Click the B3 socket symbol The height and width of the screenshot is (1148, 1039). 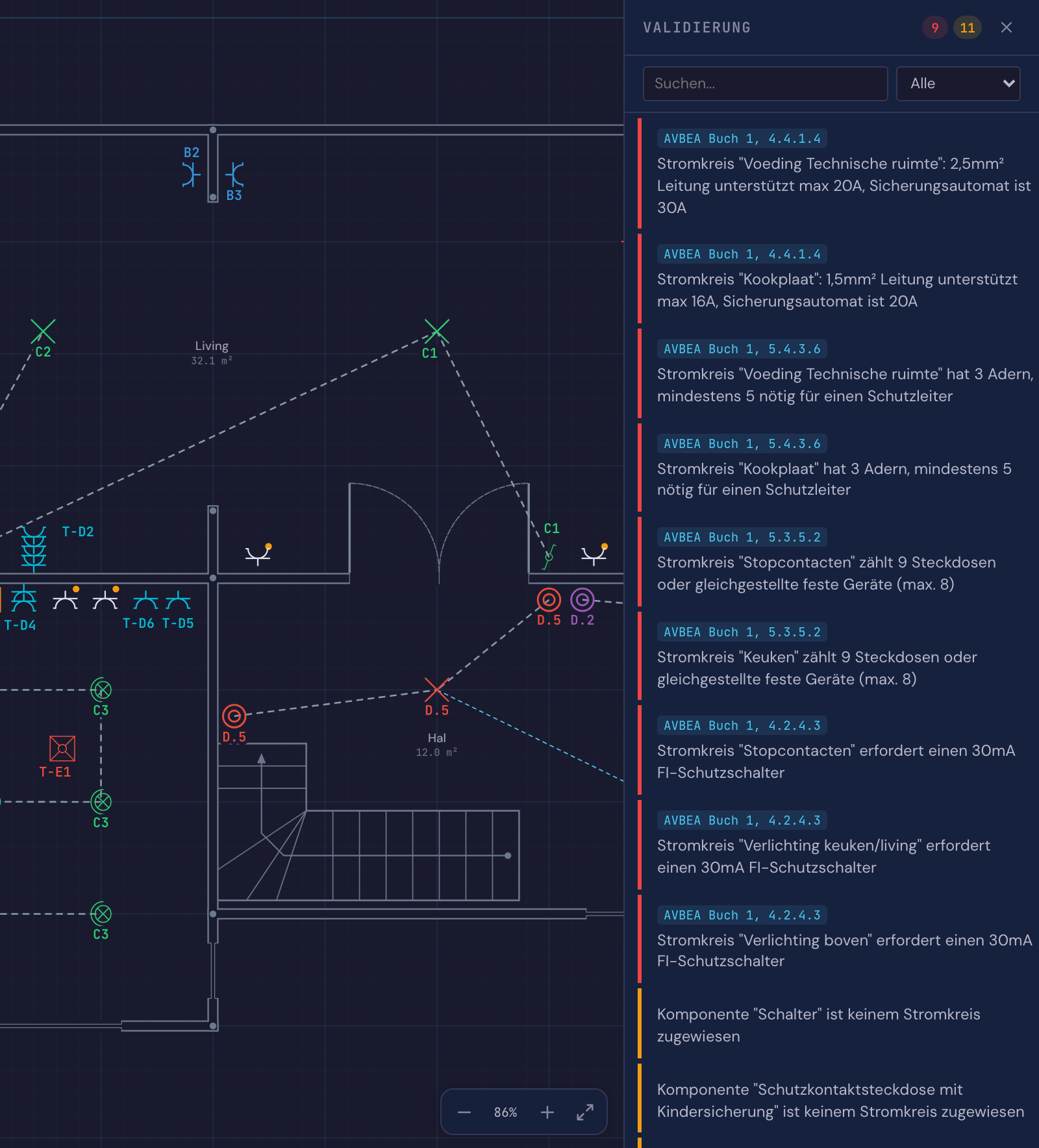234,175
